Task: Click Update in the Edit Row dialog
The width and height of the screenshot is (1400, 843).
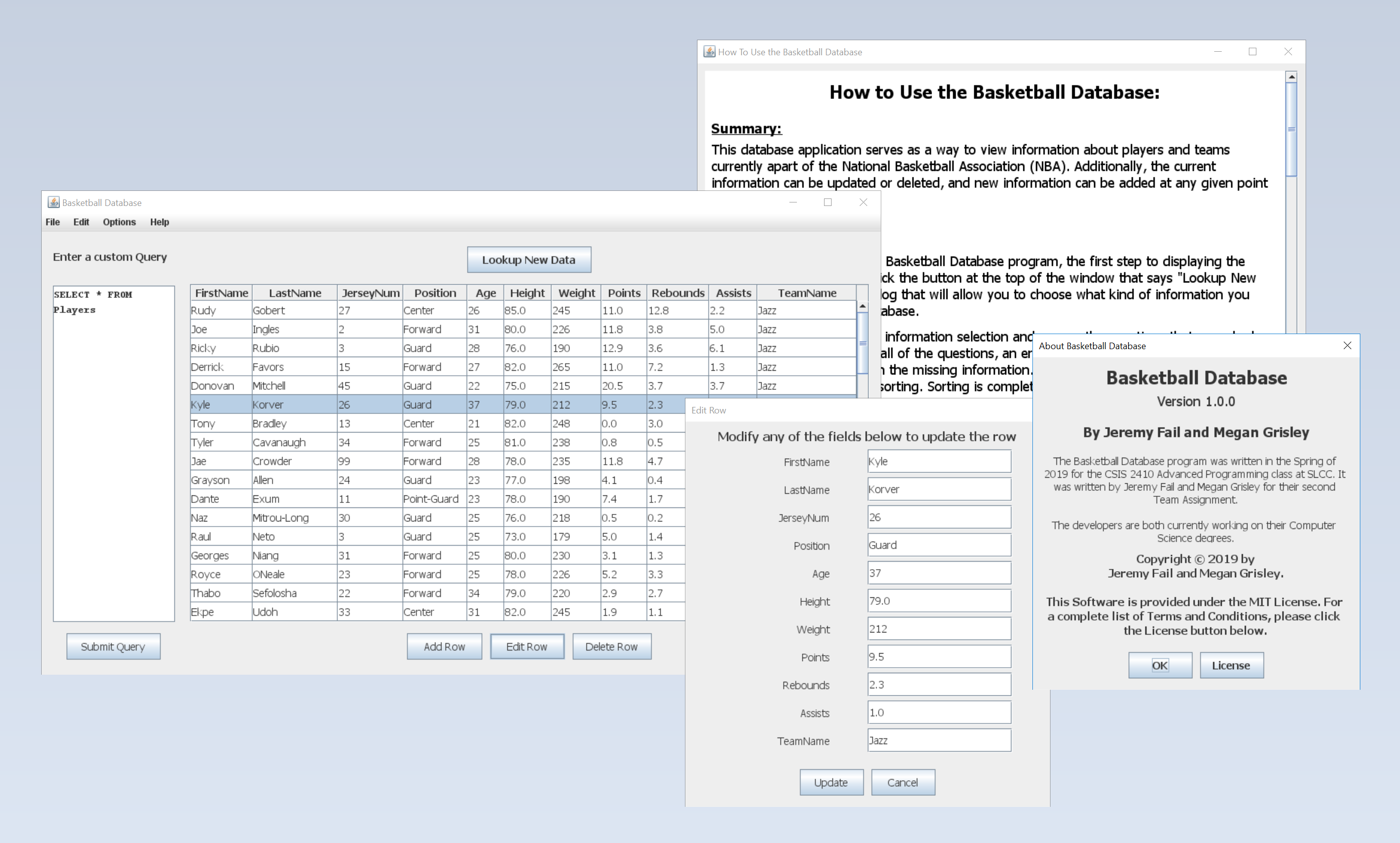Action: (831, 782)
